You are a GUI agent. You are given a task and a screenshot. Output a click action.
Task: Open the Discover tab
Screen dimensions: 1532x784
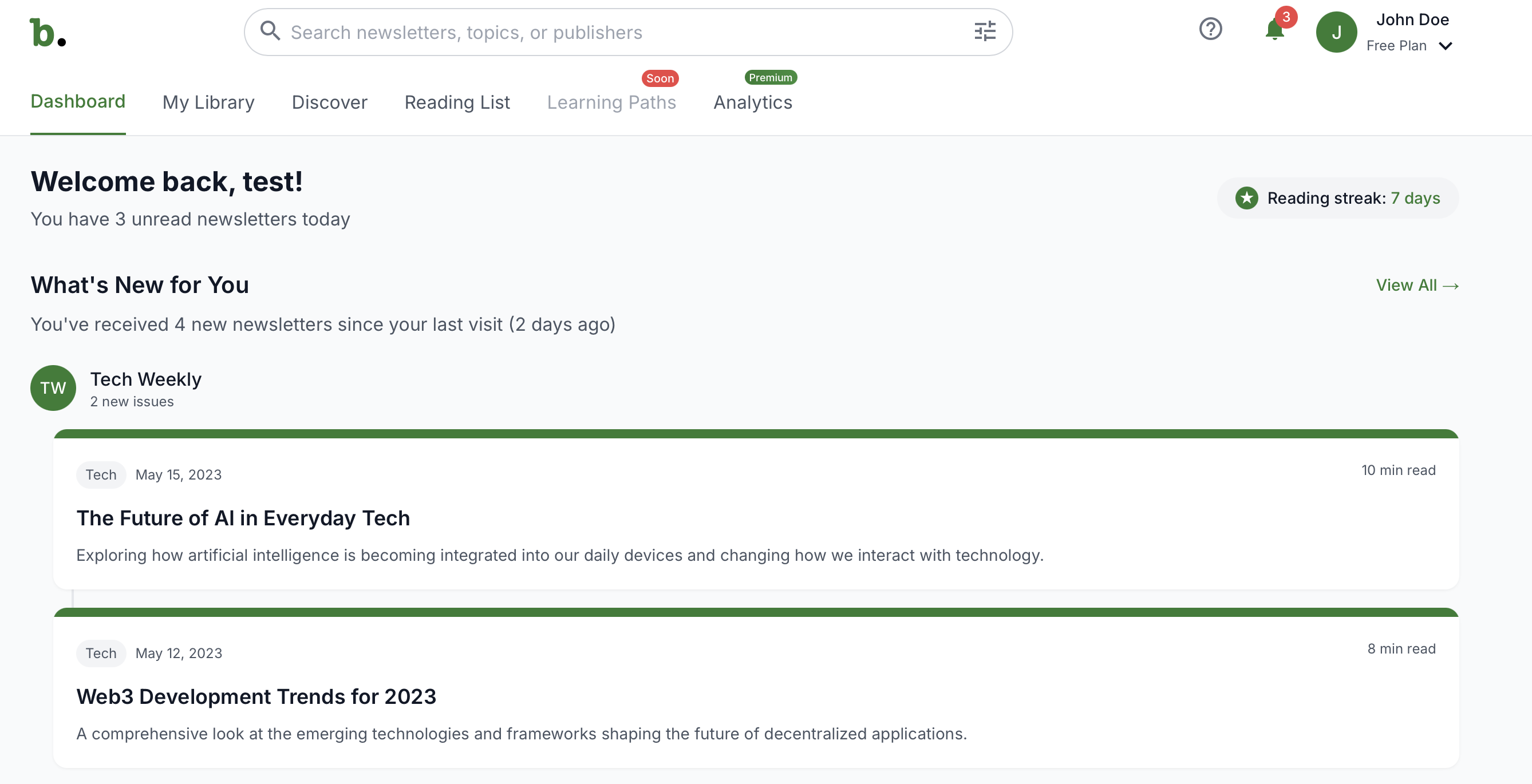tap(330, 102)
